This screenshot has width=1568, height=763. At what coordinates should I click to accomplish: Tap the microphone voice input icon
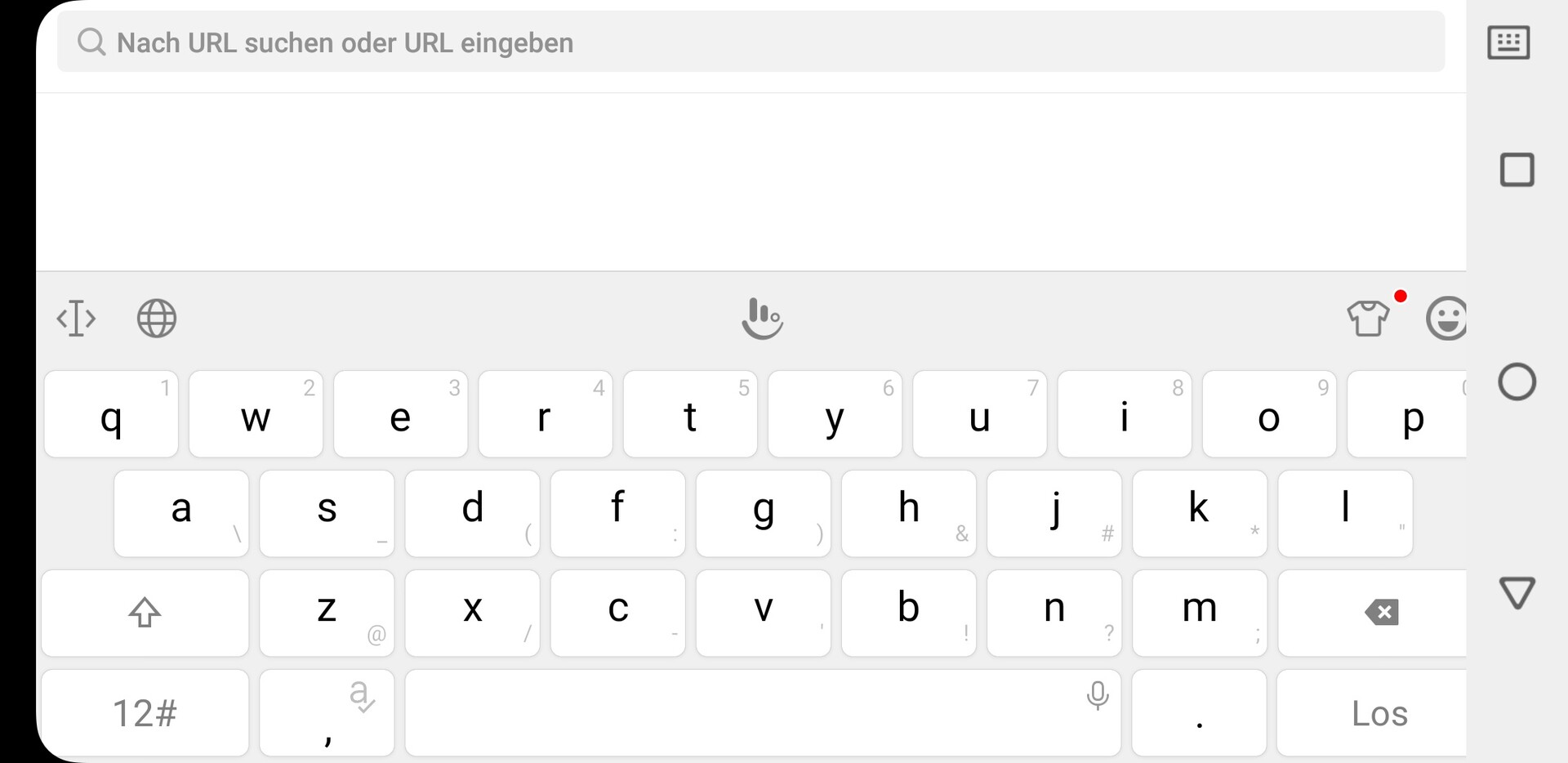point(1098,695)
